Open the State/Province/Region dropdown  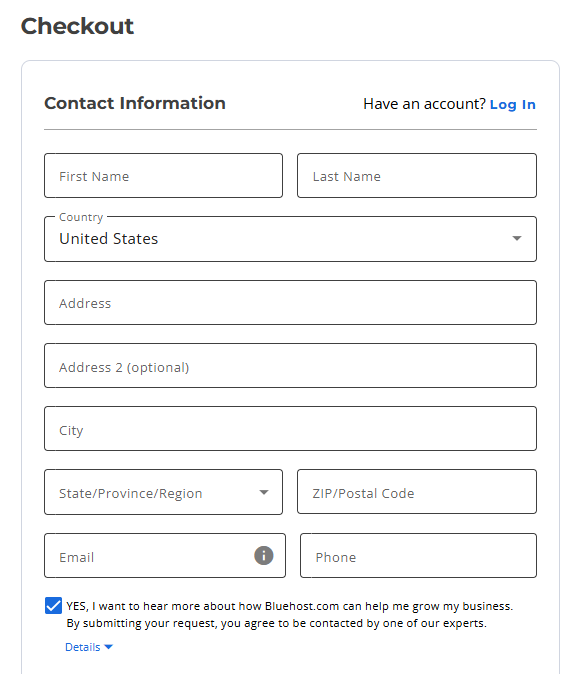[x=163, y=492]
